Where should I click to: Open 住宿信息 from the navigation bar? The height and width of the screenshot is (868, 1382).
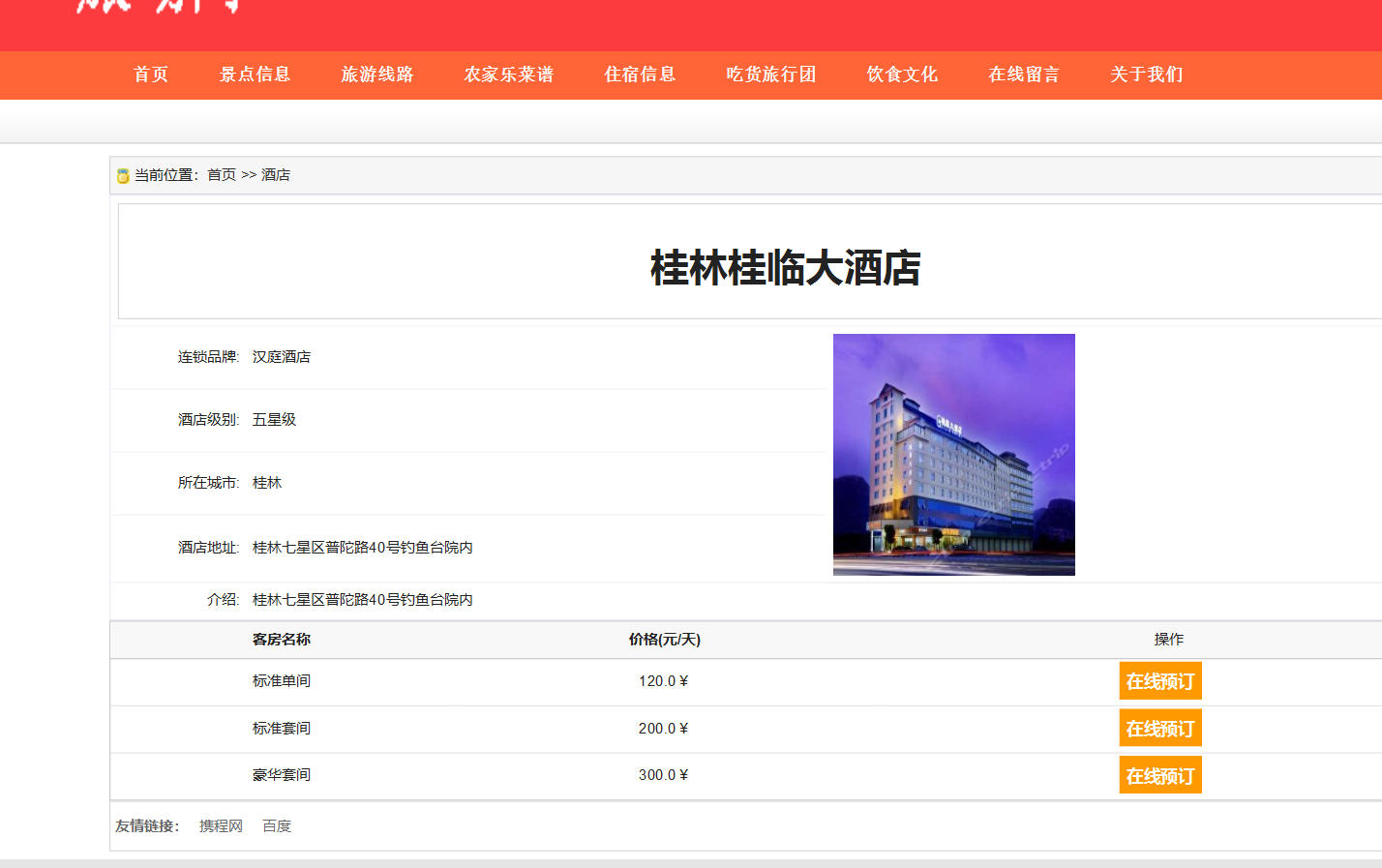point(640,75)
